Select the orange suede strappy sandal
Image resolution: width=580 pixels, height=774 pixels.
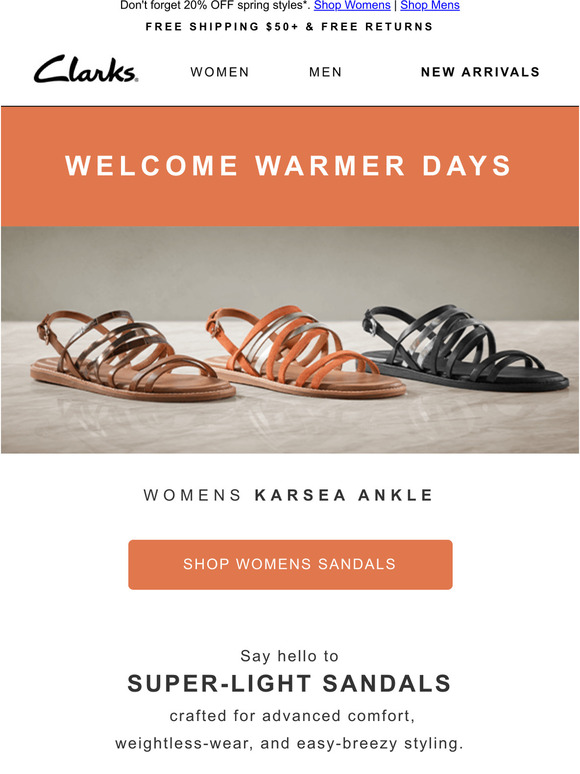(x=306, y=351)
